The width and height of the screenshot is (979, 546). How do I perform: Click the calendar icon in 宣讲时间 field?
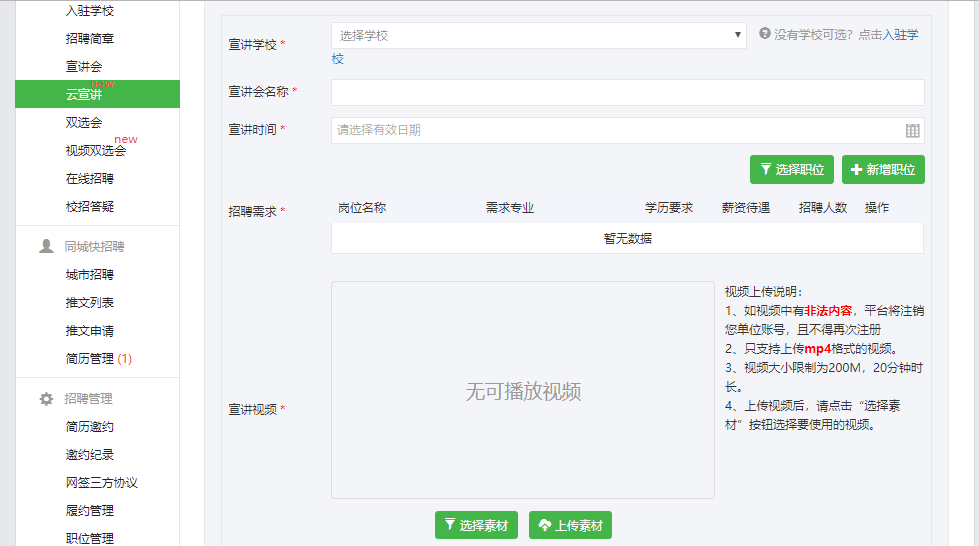click(x=912, y=130)
